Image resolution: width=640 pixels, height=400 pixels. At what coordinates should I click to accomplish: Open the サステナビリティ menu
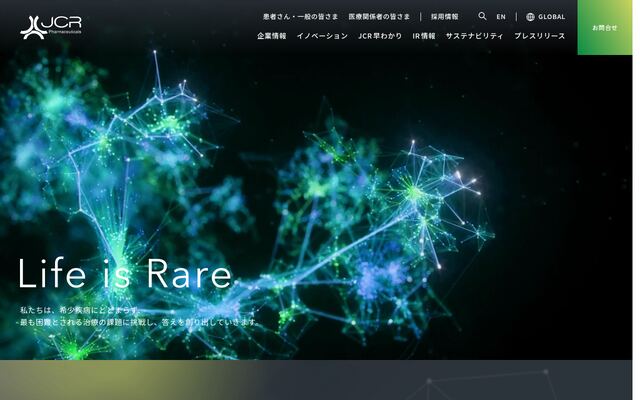474,36
